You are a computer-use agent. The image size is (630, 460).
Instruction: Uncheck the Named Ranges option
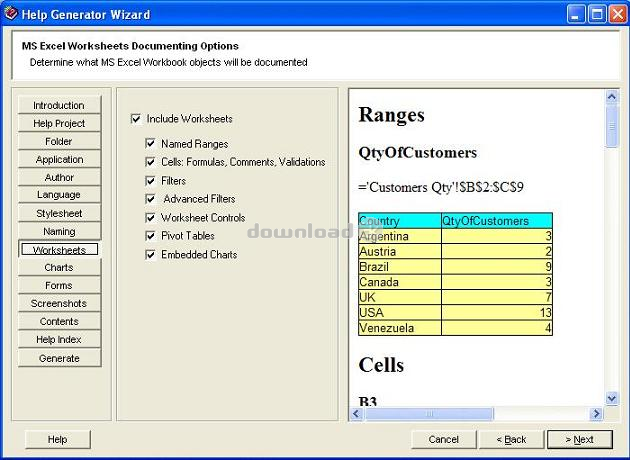click(150, 143)
